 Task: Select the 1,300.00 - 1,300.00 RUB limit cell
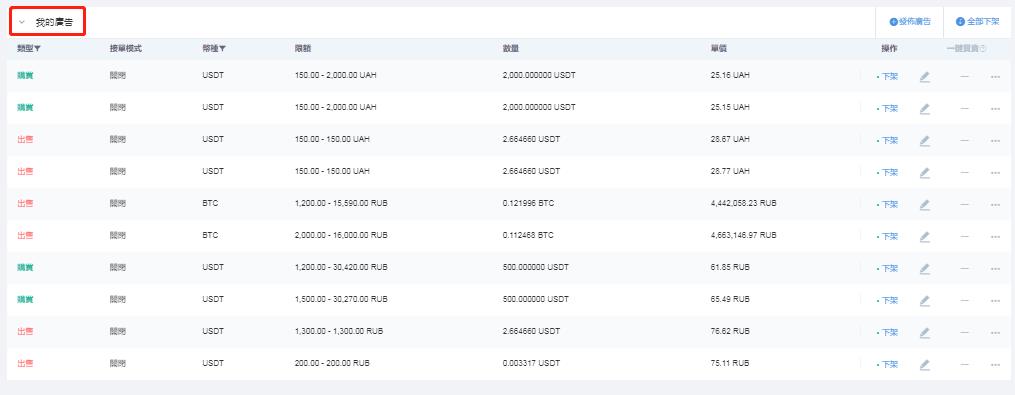339,332
